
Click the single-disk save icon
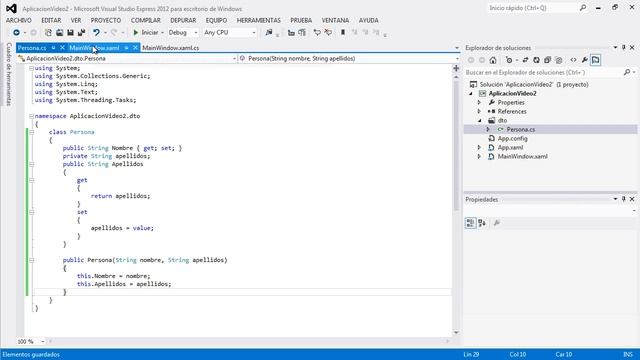coord(70,33)
